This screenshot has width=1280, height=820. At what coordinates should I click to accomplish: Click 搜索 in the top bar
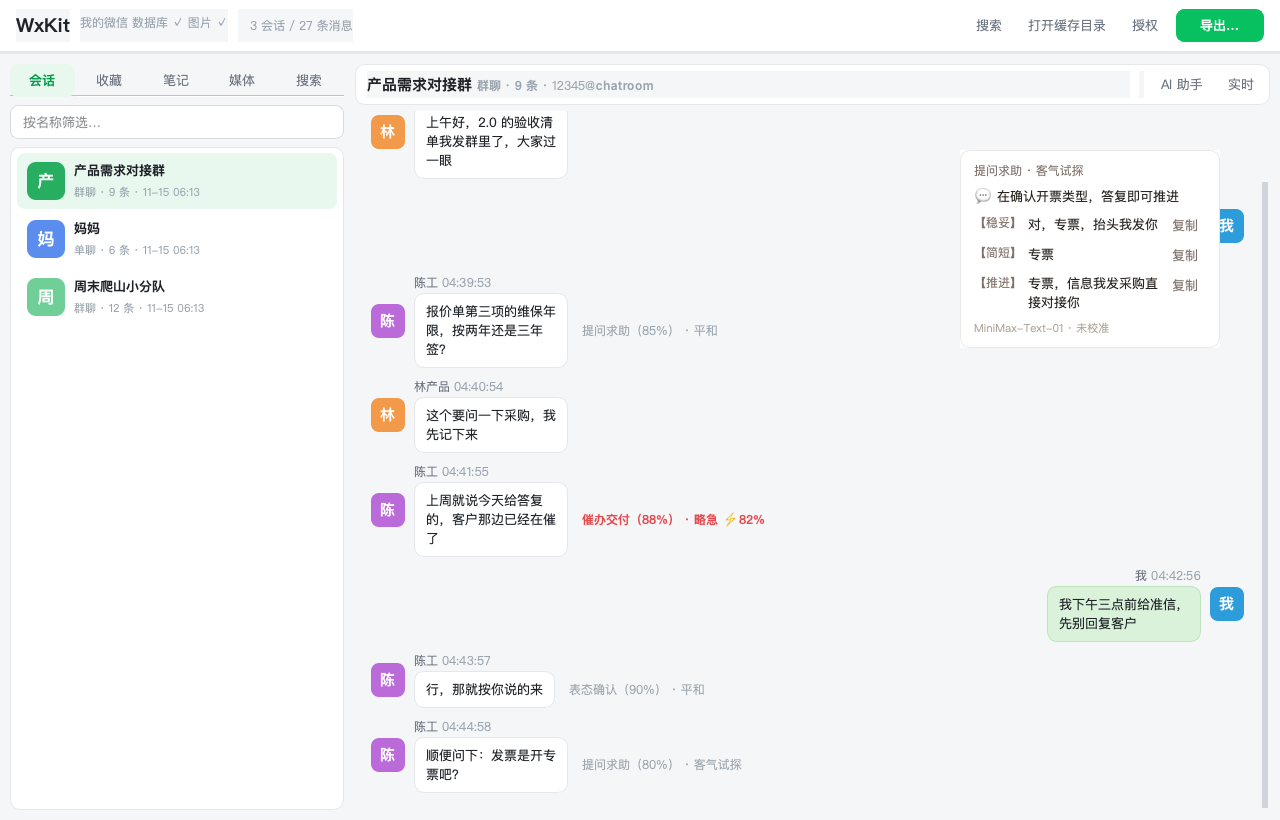pos(989,26)
